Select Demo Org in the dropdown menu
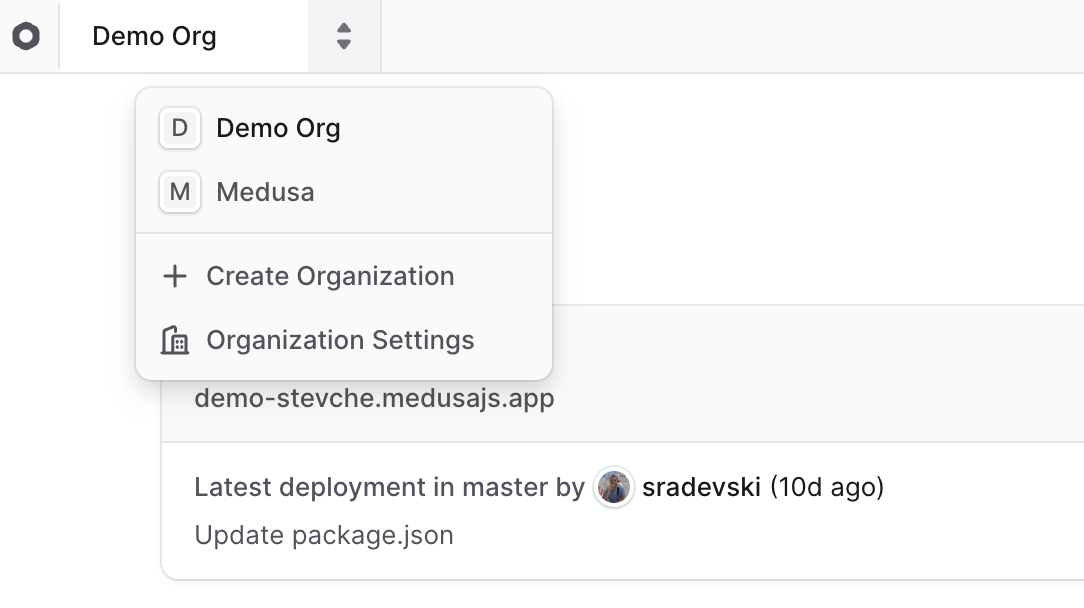The image size is (1084, 608). [x=278, y=128]
